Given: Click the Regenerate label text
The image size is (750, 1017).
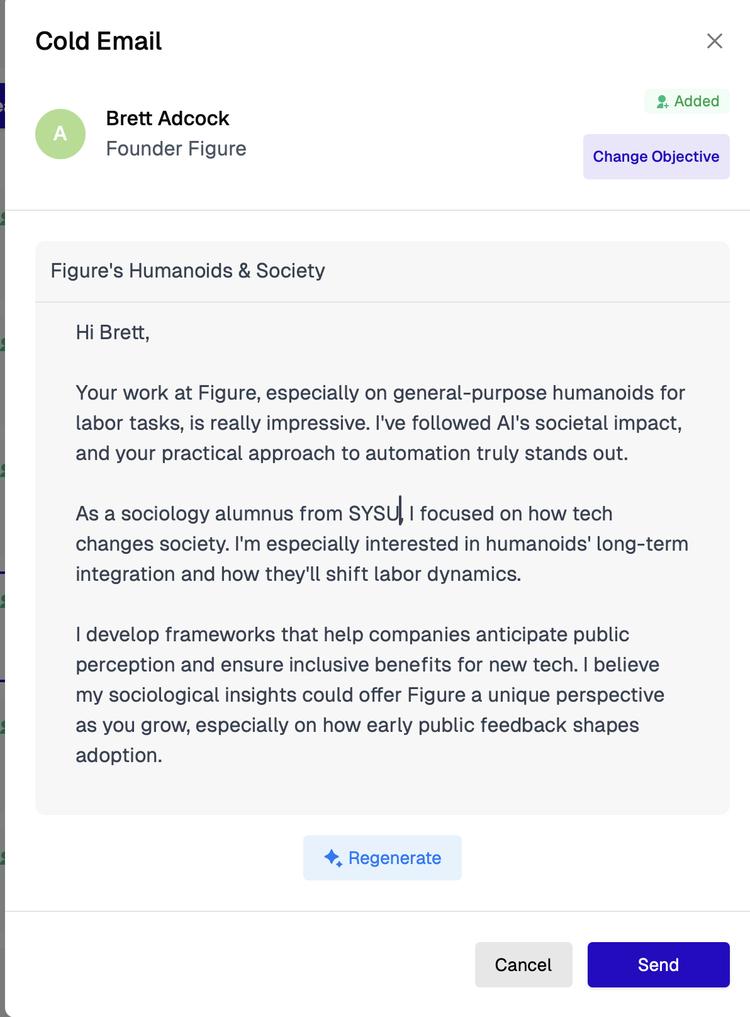Looking at the screenshot, I should coord(395,858).
